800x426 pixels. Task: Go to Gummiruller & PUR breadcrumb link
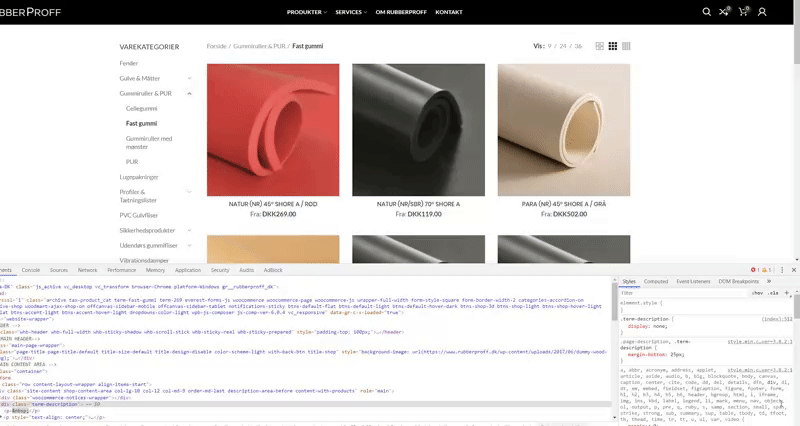259,46
